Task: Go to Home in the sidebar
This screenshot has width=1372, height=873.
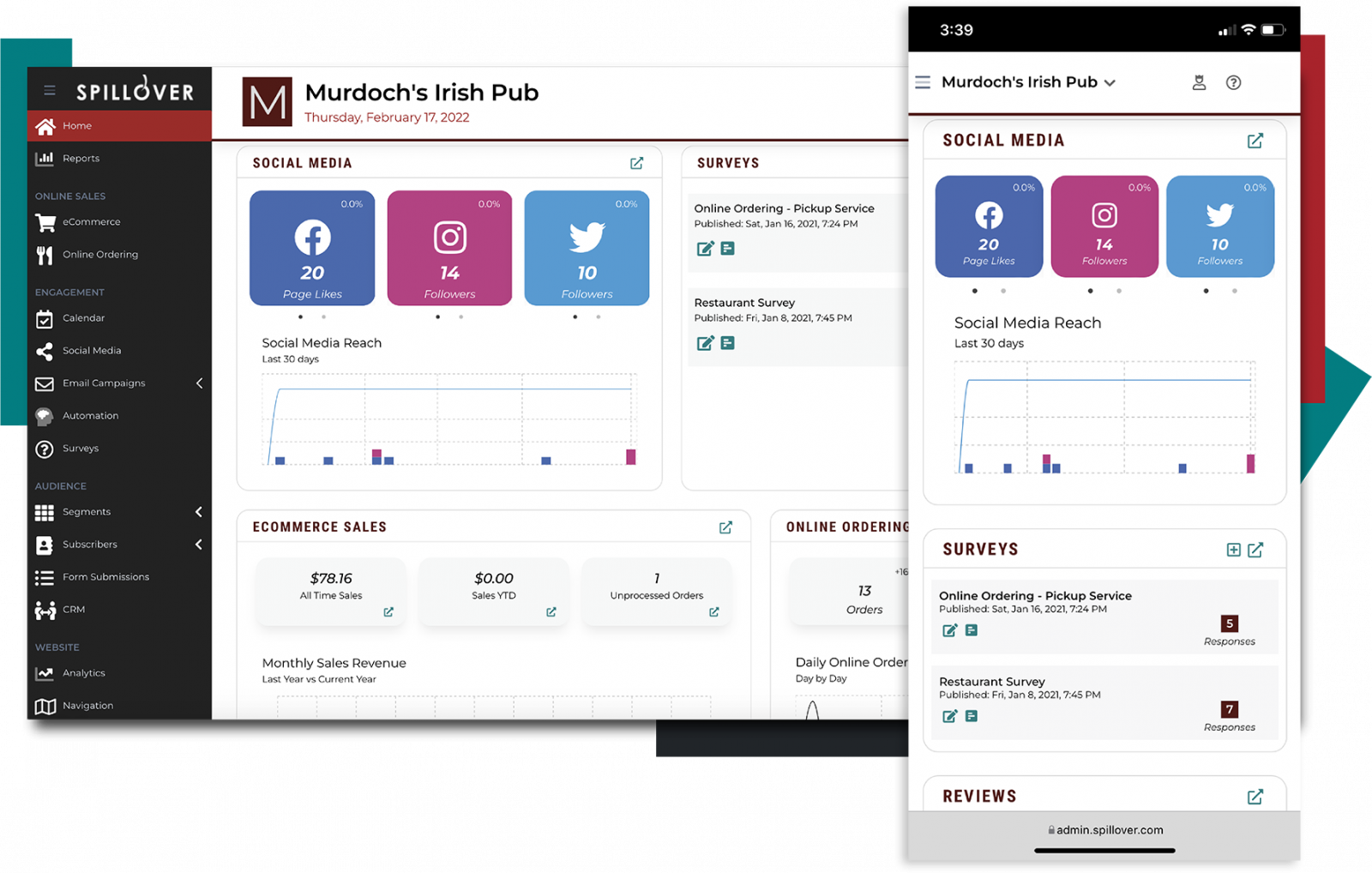Action: [x=119, y=125]
